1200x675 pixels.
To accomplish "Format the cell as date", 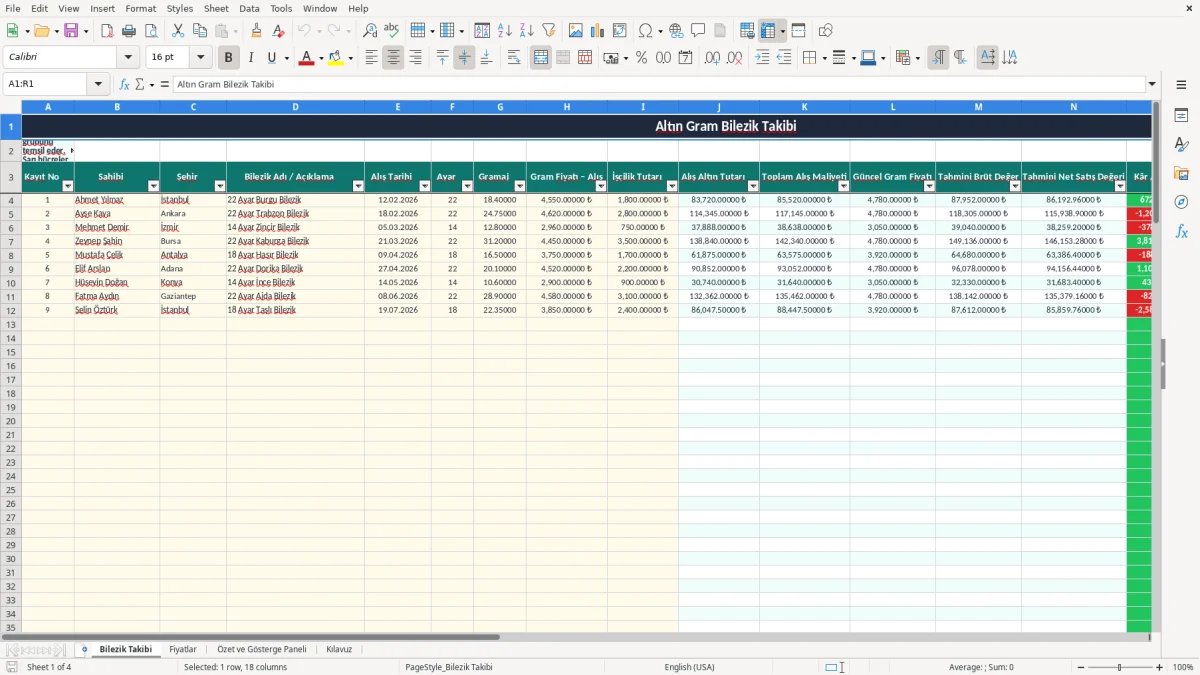I will click(x=686, y=58).
